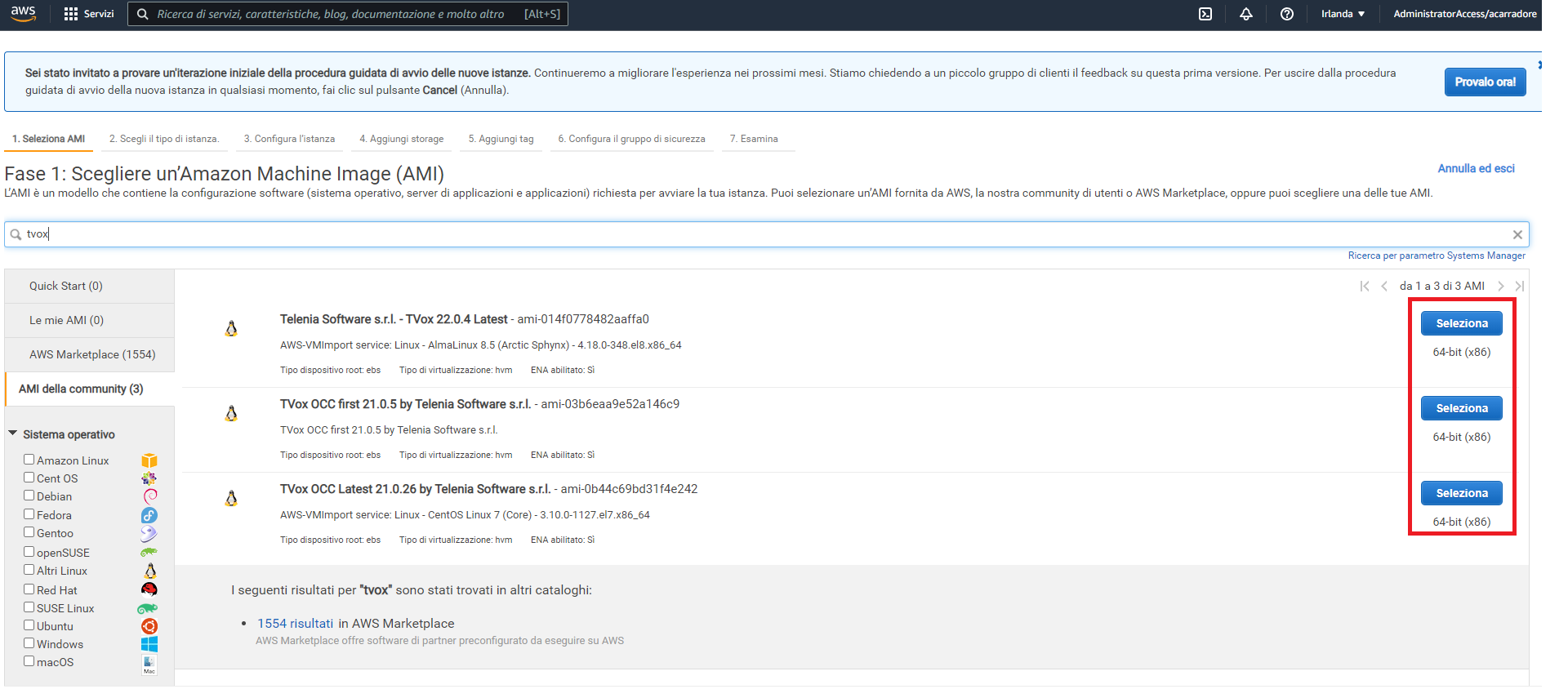Toggle the Ubuntu checkbox
This screenshot has height=698, width=1568.
(29, 625)
